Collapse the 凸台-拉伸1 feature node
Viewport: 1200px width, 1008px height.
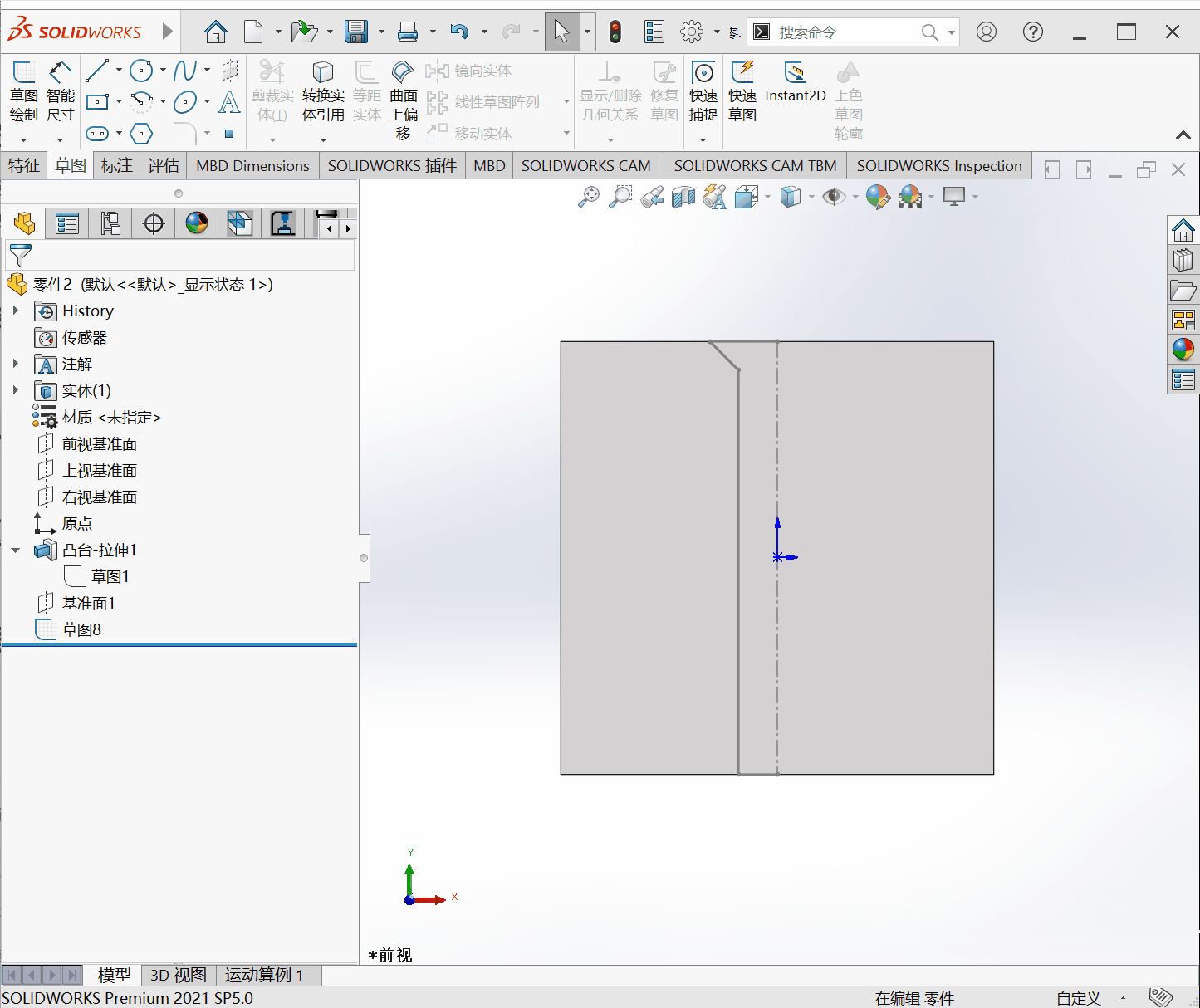[15, 550]
